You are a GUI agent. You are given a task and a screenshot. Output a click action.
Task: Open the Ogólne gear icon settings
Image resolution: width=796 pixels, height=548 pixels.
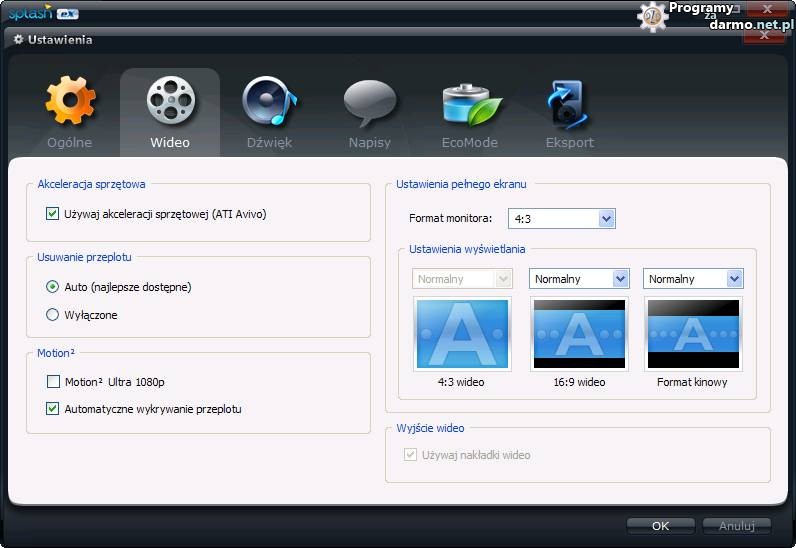click(x=70, y=103)
